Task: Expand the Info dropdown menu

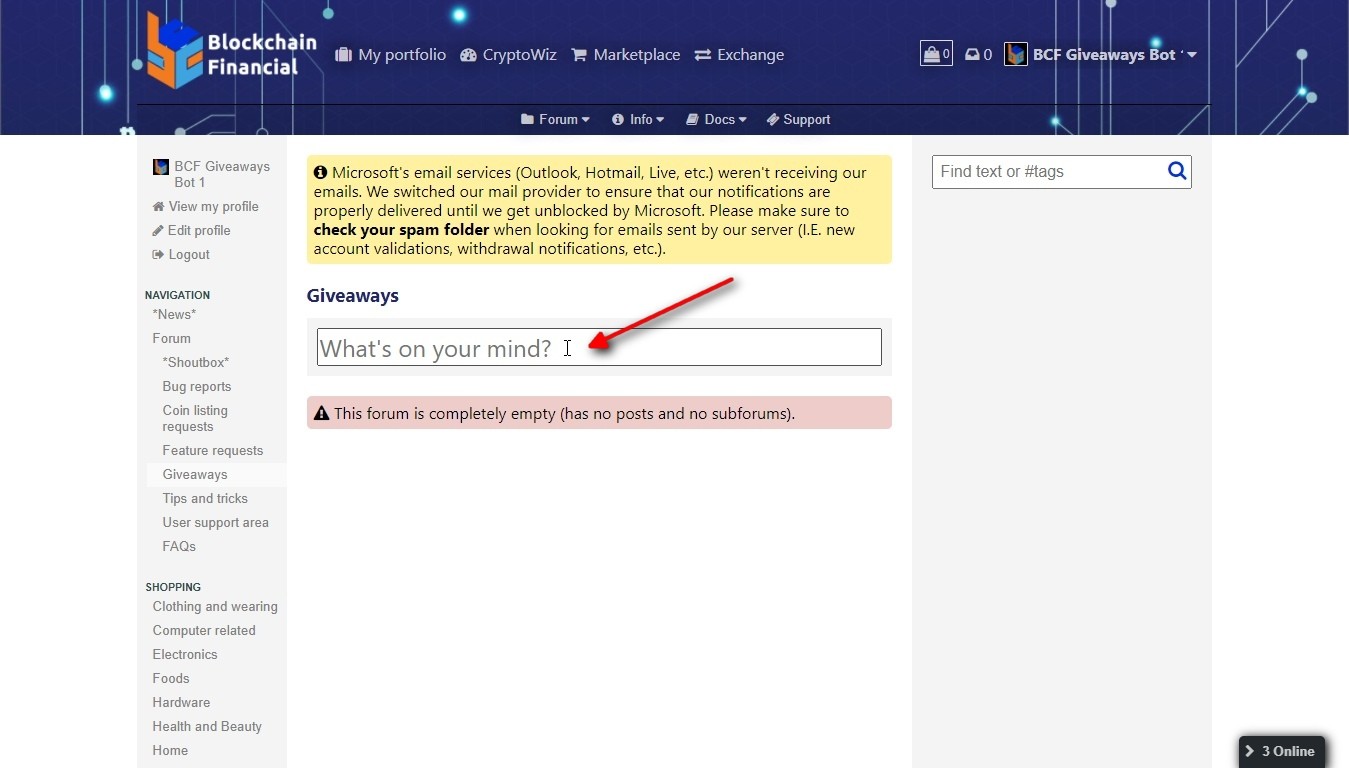Action: (638, 119)
